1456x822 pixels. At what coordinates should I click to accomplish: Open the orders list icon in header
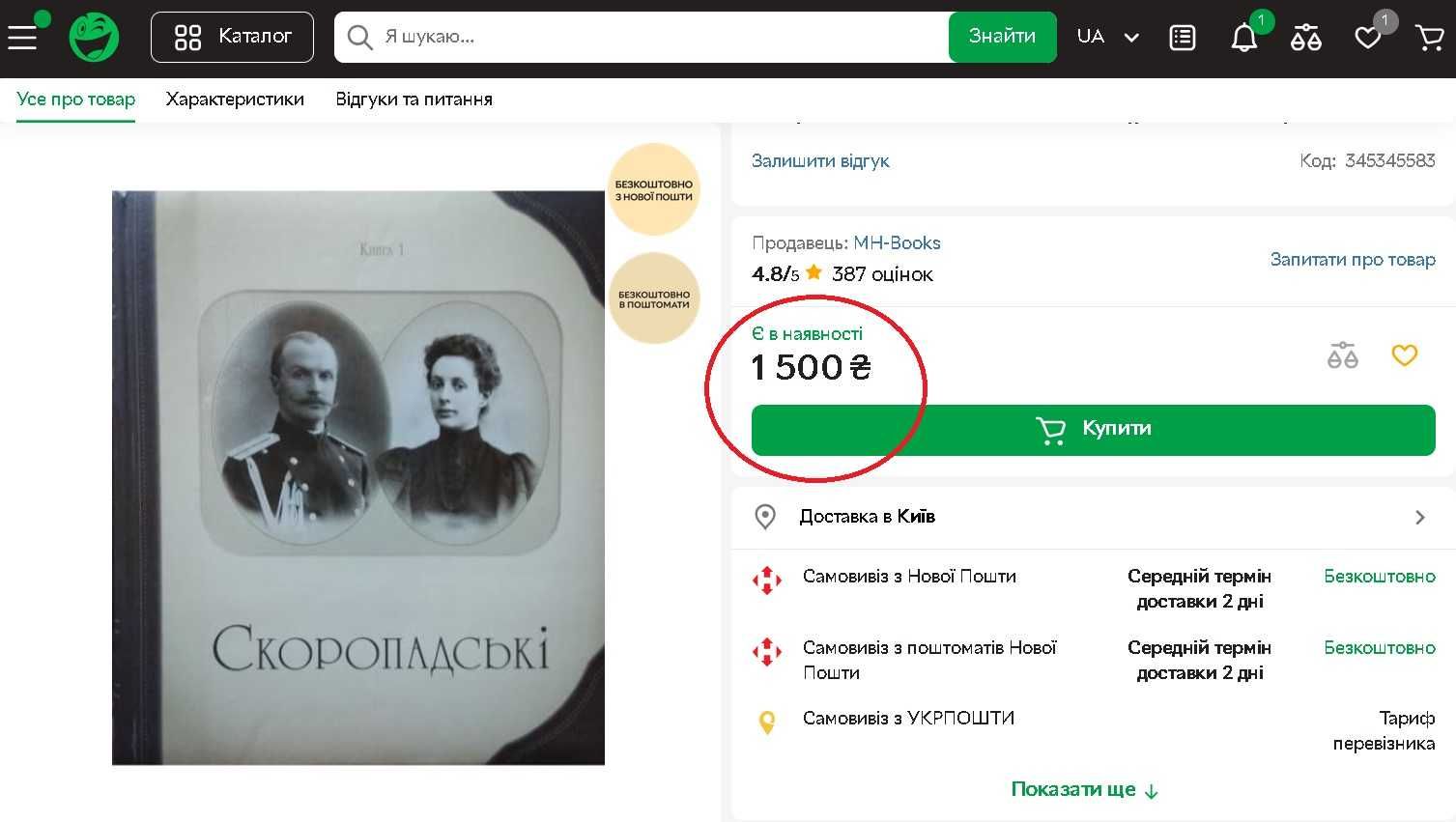click(x=1182, y=38)
